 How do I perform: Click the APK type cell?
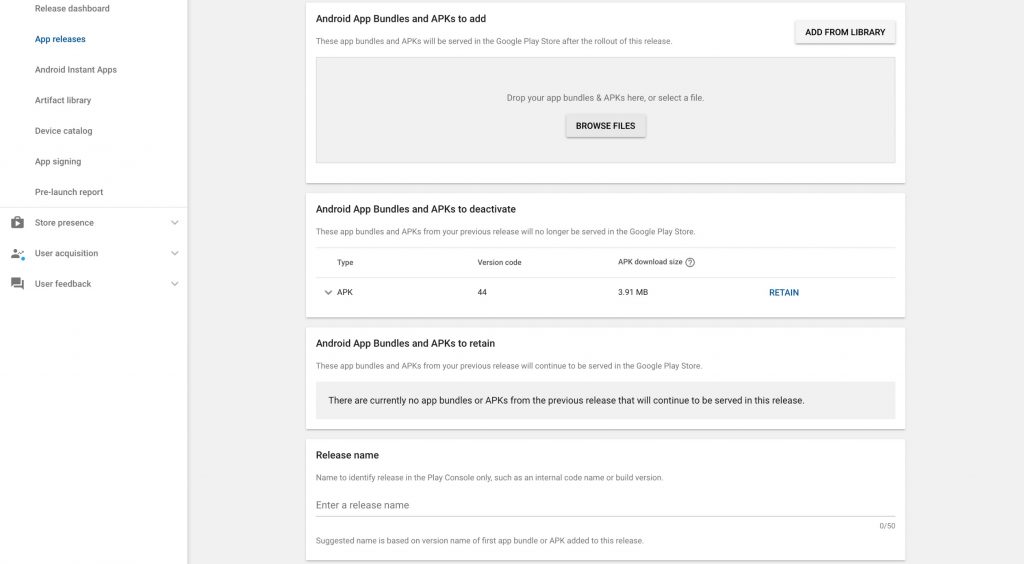click(345, 292)
